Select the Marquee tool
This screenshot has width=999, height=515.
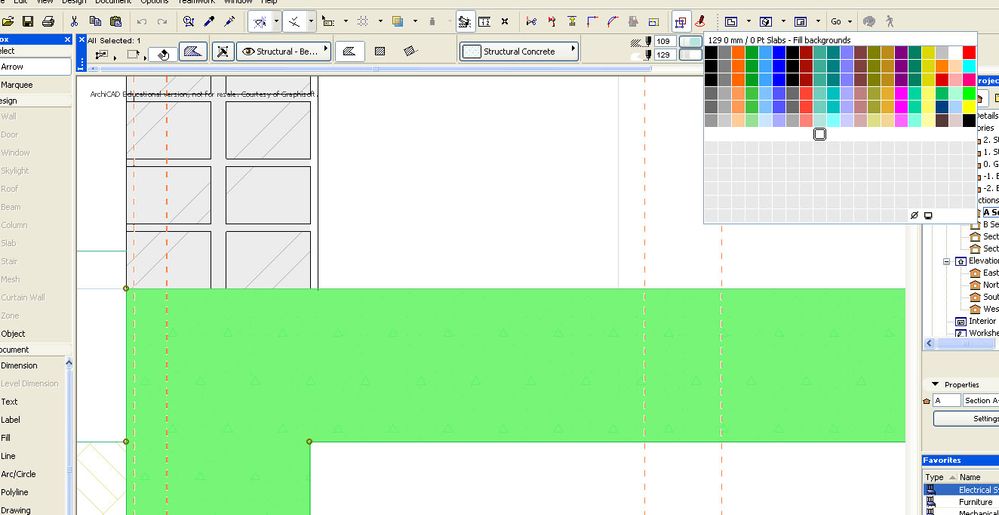[x=36, y=85]
